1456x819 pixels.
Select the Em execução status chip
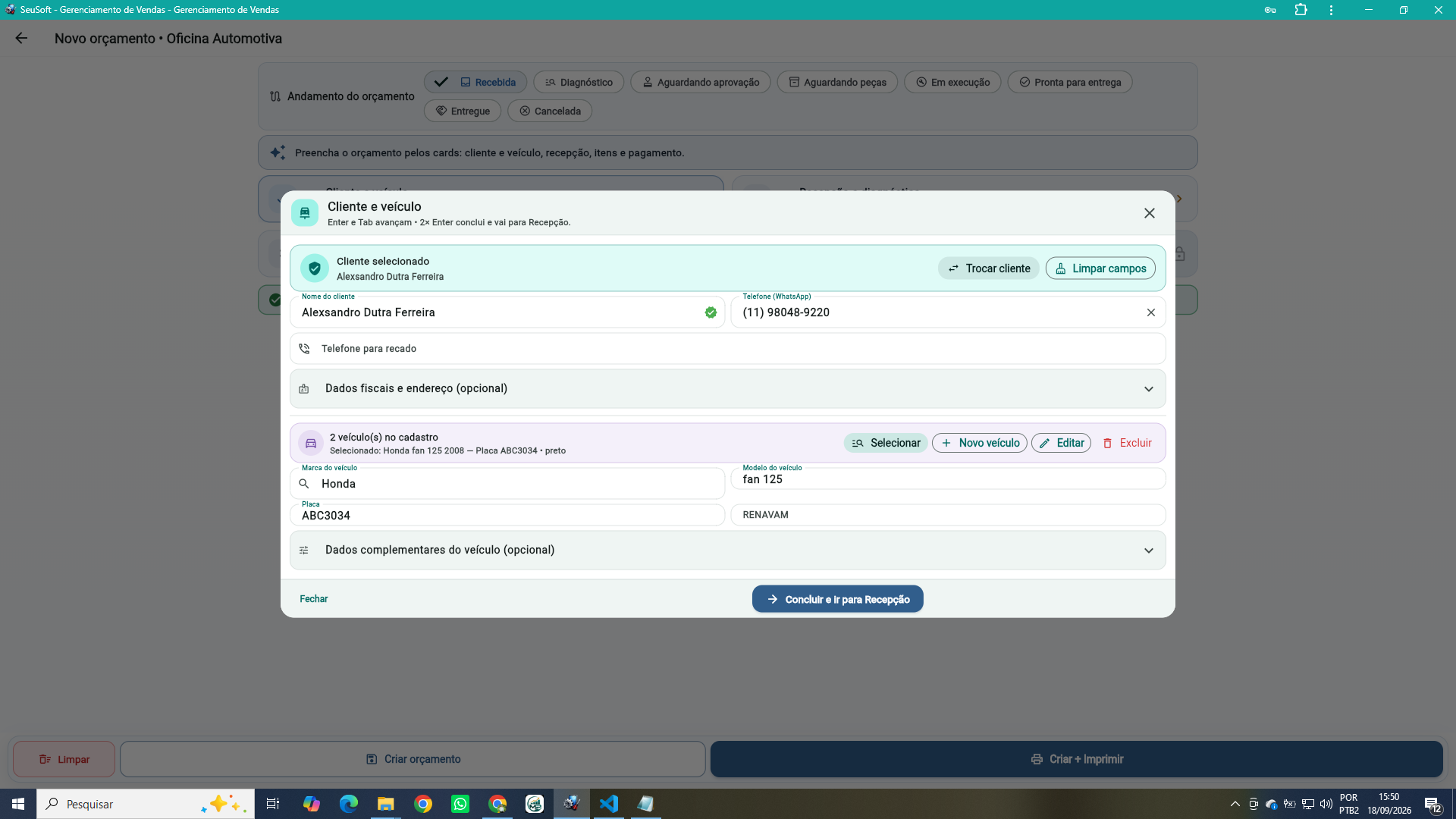952,82
